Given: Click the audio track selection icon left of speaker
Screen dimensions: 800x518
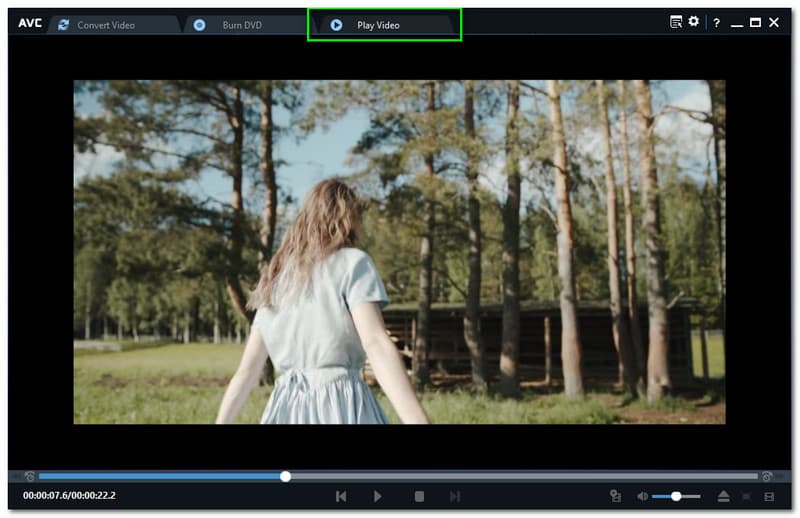Looking at the screenshot, I should 616,496.
